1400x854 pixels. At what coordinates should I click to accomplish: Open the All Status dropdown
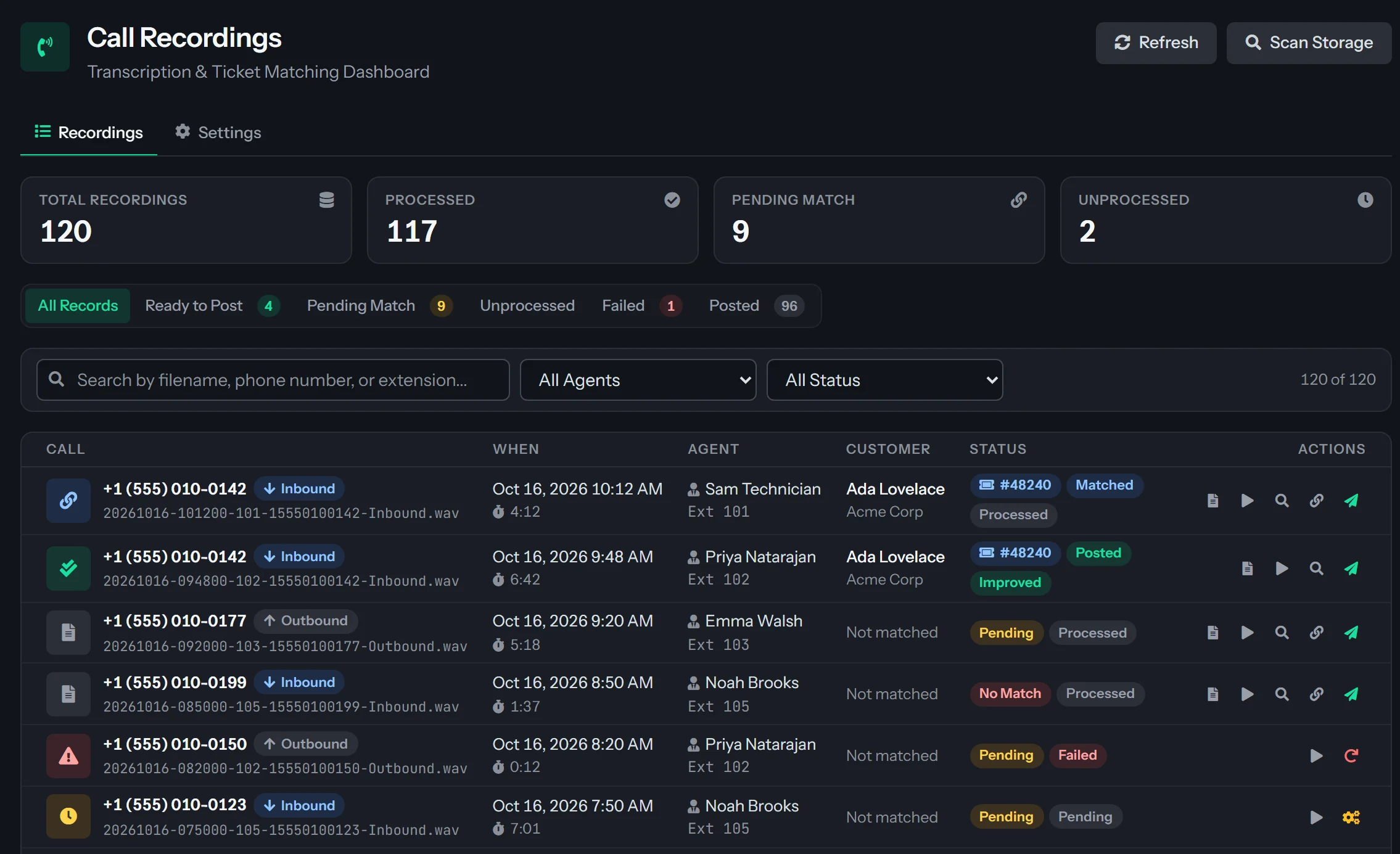pyautogui.click(x=885, y=380)
